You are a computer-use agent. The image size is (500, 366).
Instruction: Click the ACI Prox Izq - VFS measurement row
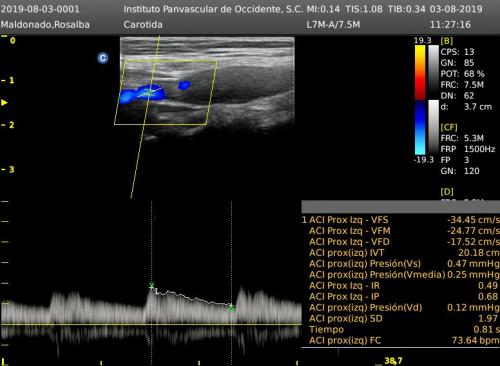pyautogui.click(x=401, y=220)
